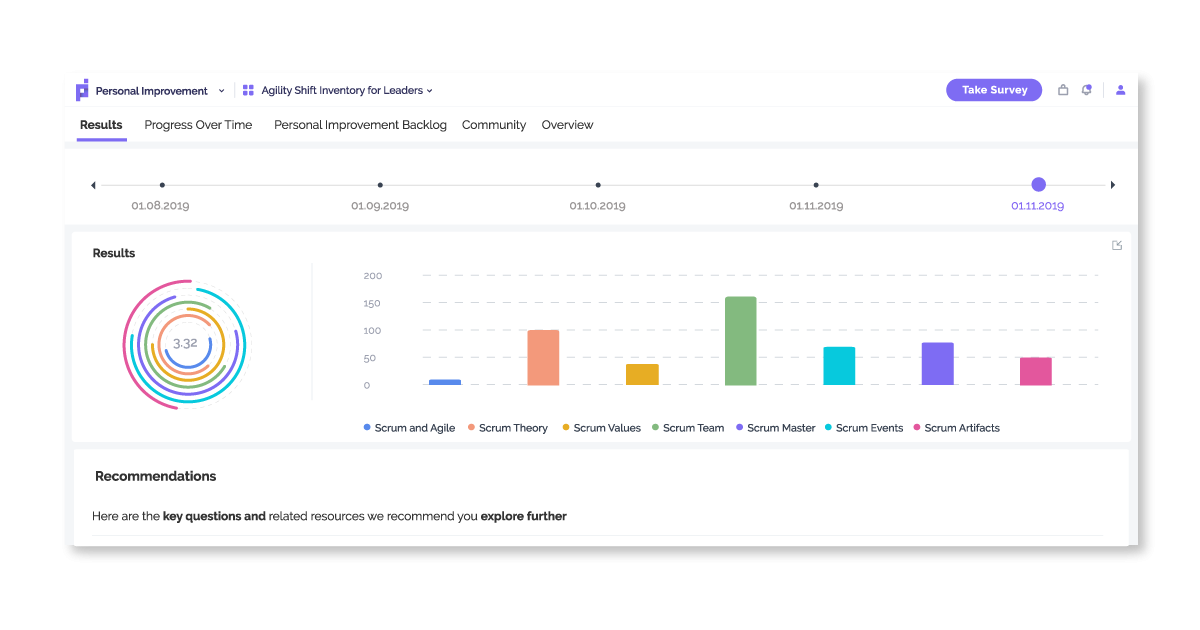Open the Community tab

(x=494, y=125)
